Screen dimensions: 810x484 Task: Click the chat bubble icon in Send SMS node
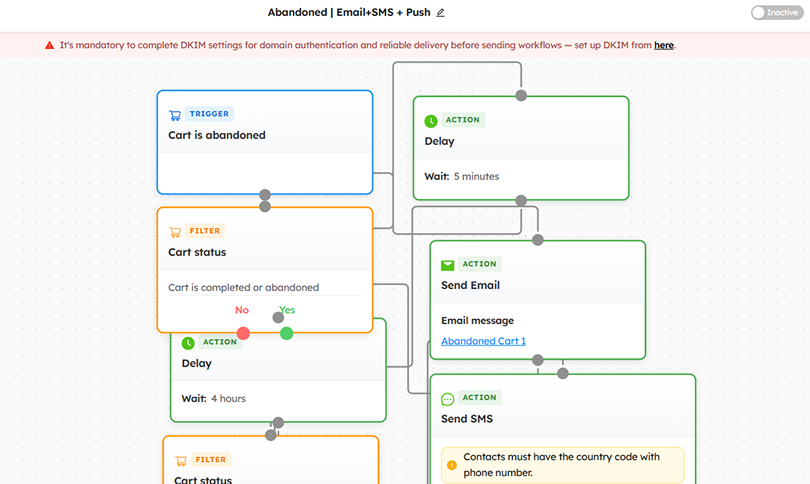447,399
